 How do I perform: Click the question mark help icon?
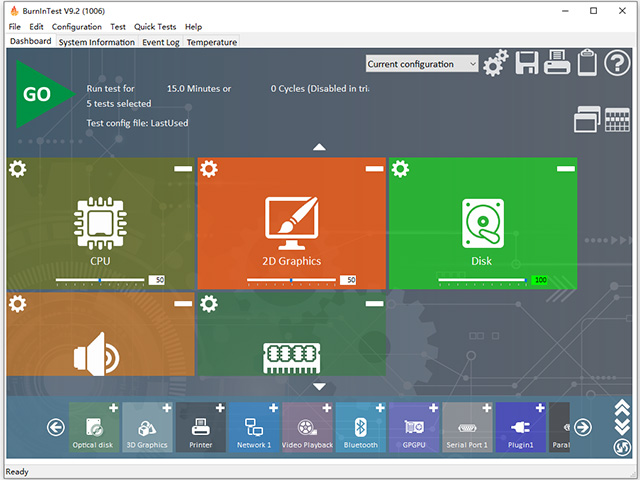coord(616,63)
